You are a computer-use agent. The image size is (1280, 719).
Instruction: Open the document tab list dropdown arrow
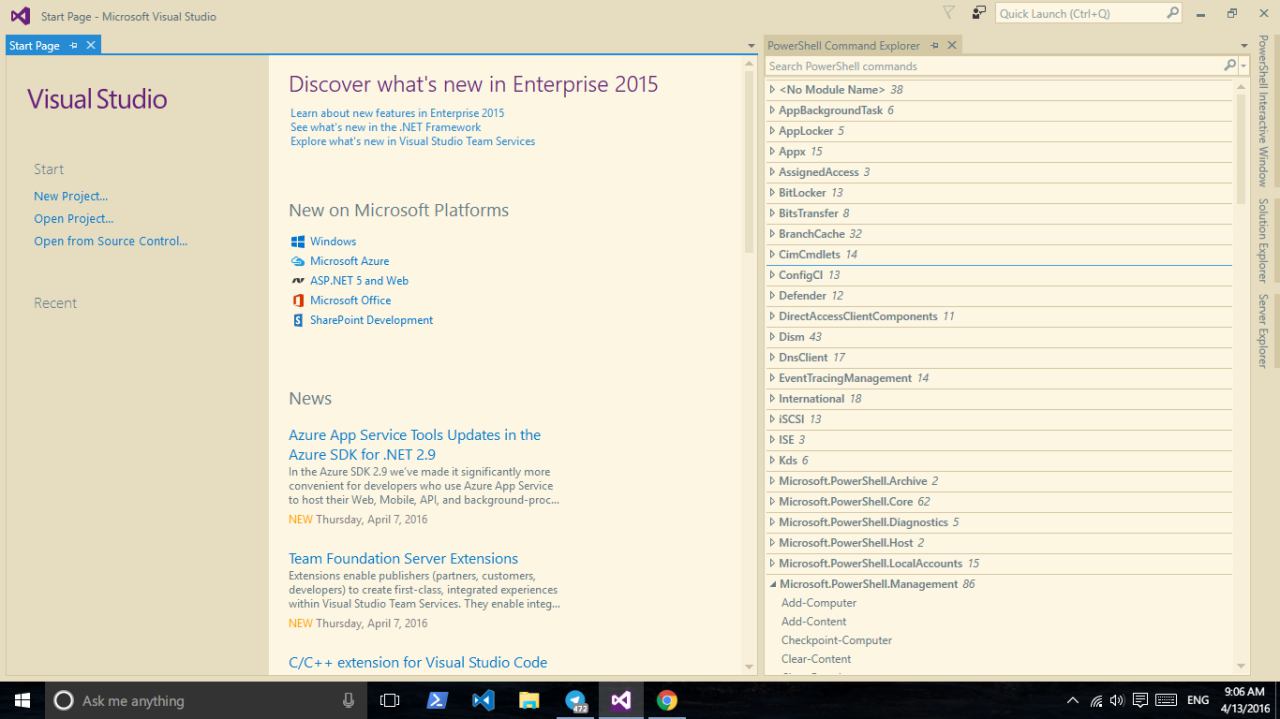(x=752, y=46)
